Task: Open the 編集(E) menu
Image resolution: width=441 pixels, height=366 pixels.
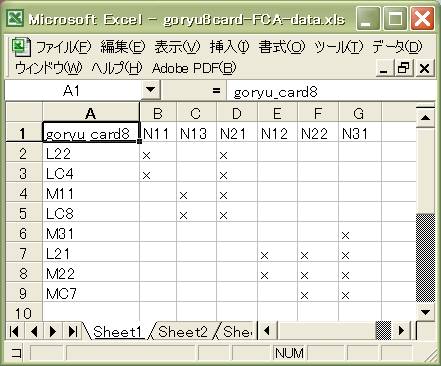Action: coord(122,48)
